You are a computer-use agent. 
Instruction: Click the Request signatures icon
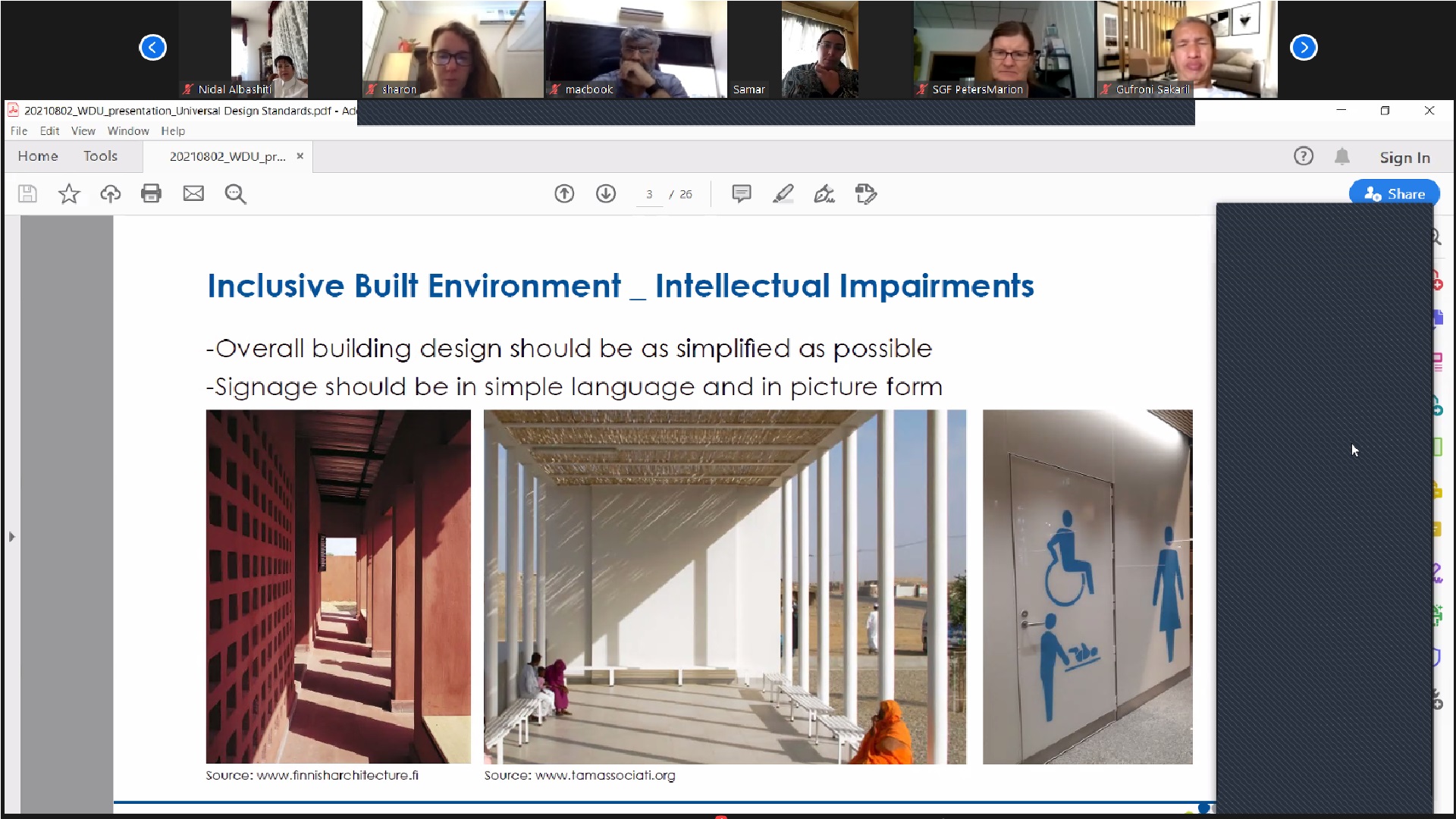click(x=865, y=194)
